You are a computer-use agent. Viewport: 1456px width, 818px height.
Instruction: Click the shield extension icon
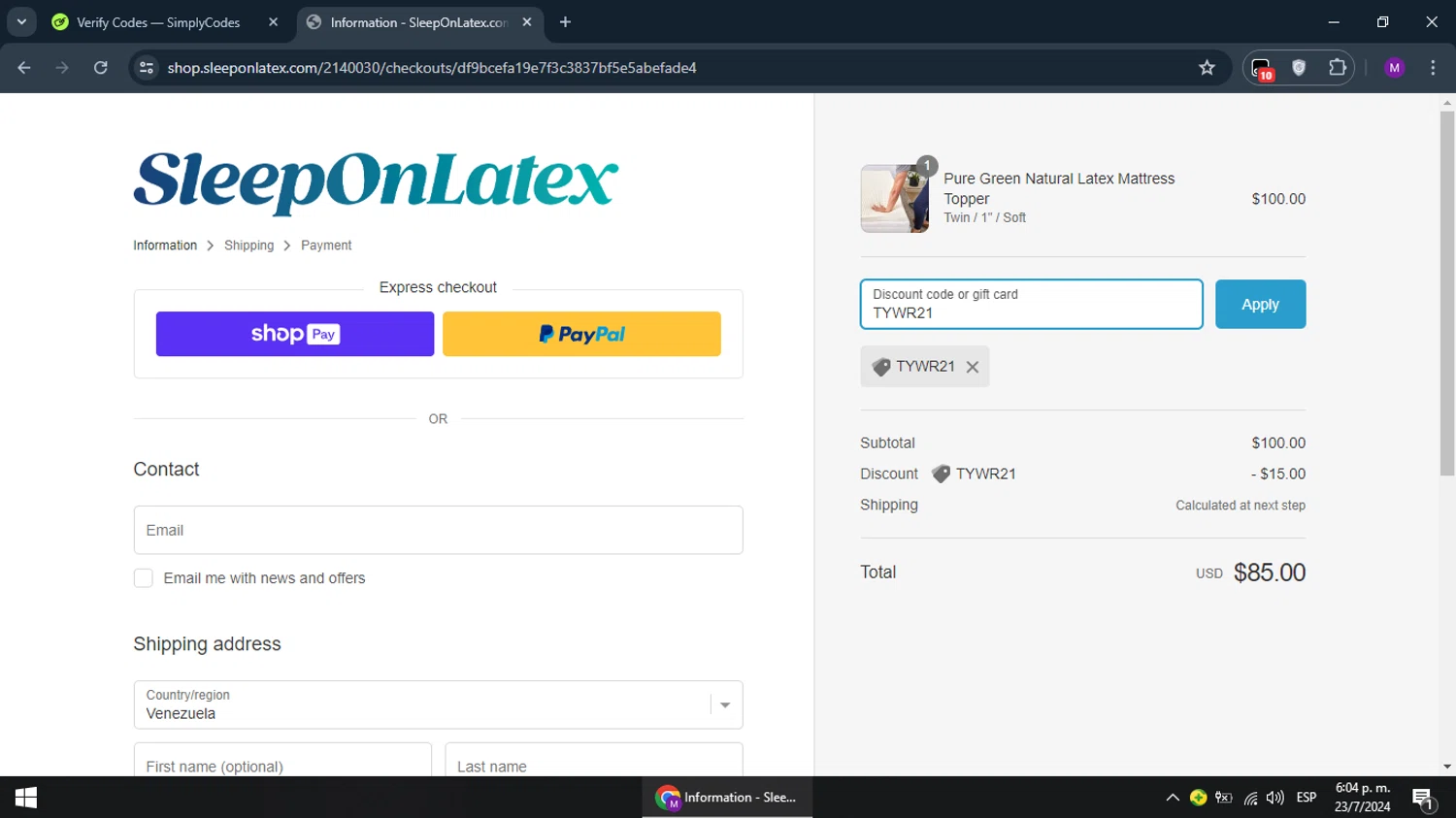[1299, 68]
